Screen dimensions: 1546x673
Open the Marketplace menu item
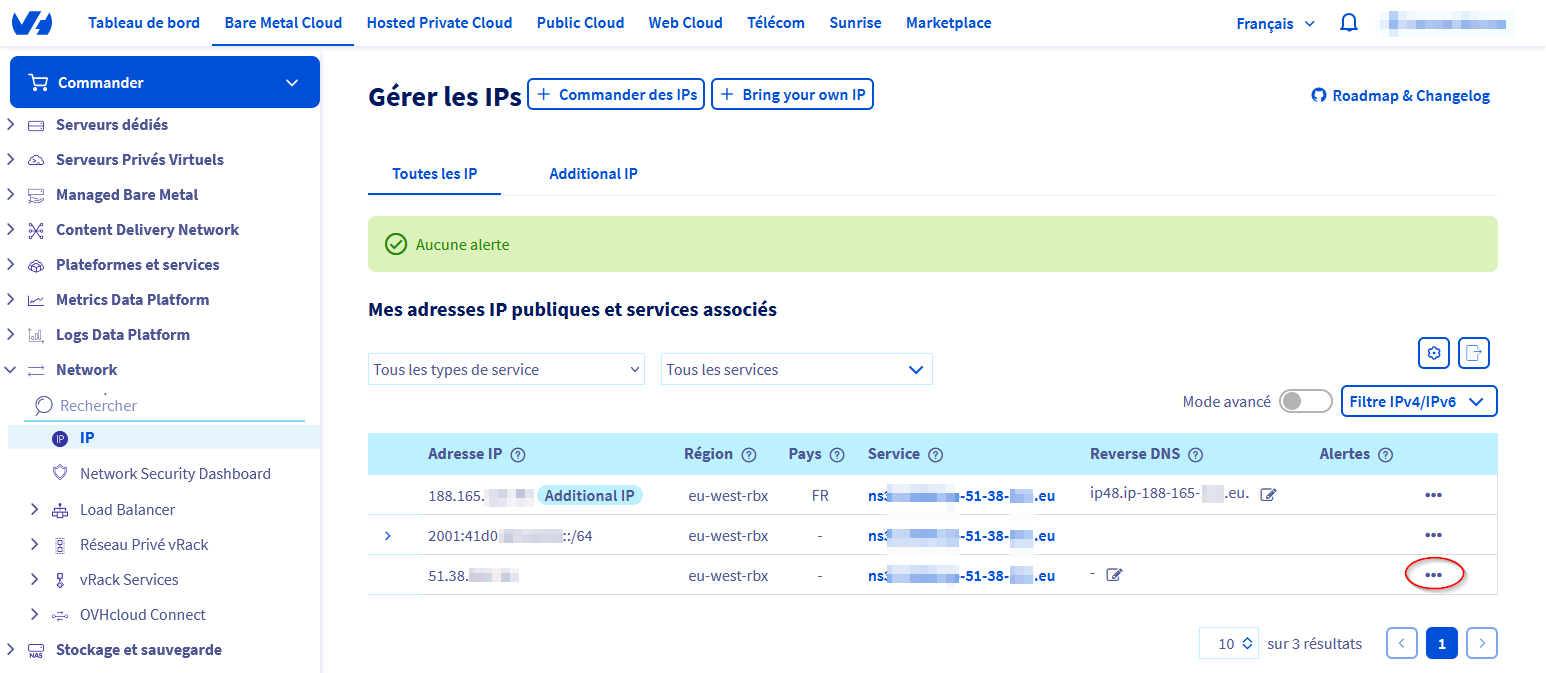(949, 22)
